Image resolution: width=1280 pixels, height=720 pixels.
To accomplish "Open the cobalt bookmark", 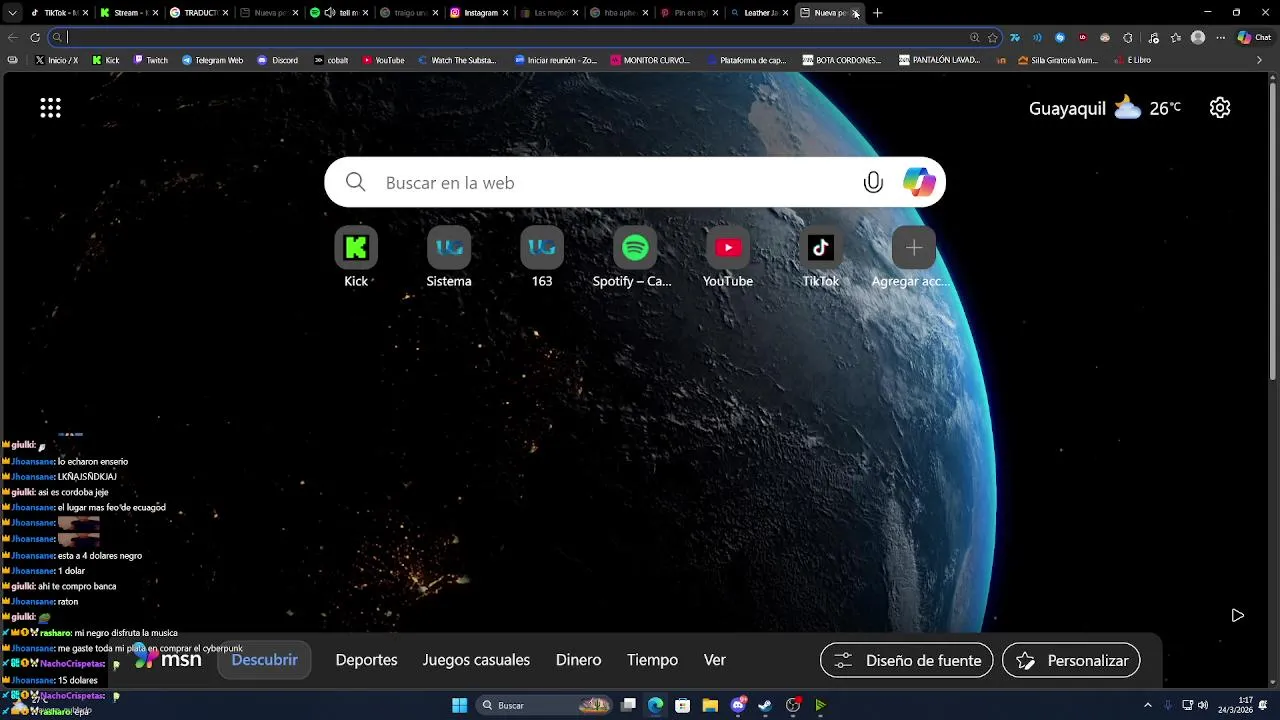I will [331, 60].
